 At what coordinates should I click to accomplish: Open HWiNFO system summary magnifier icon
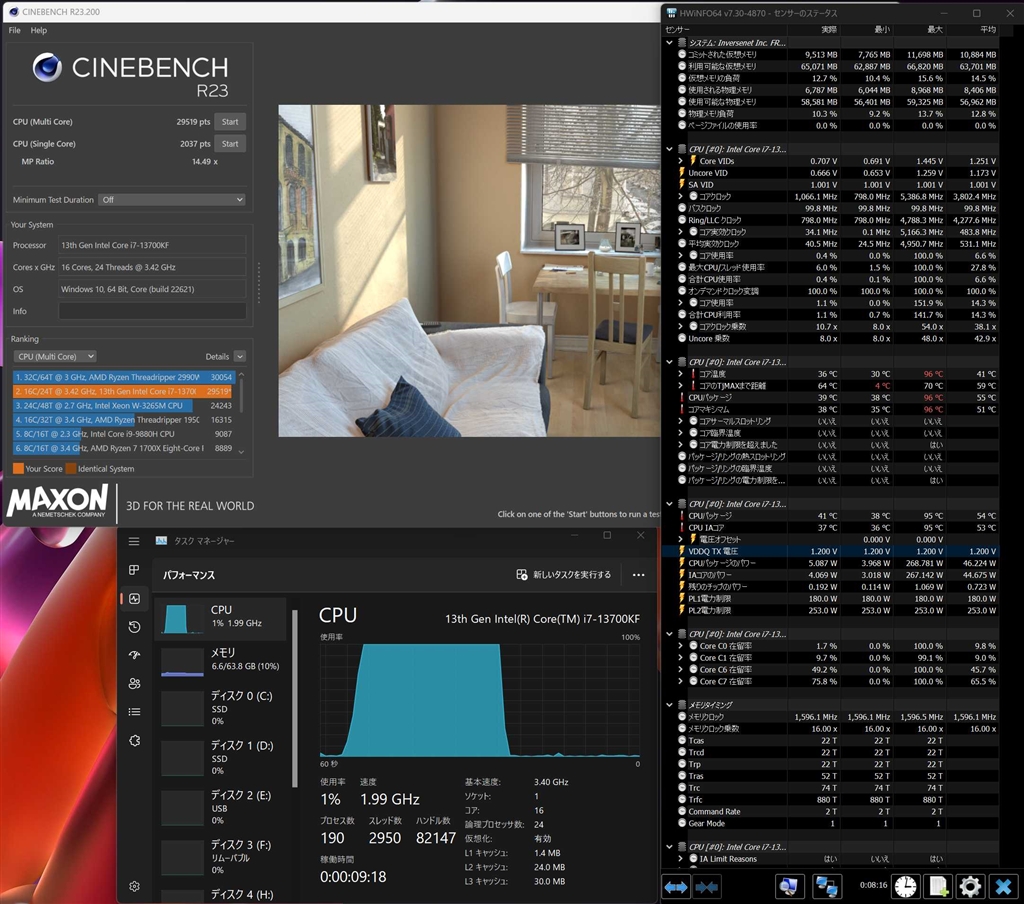789,886
